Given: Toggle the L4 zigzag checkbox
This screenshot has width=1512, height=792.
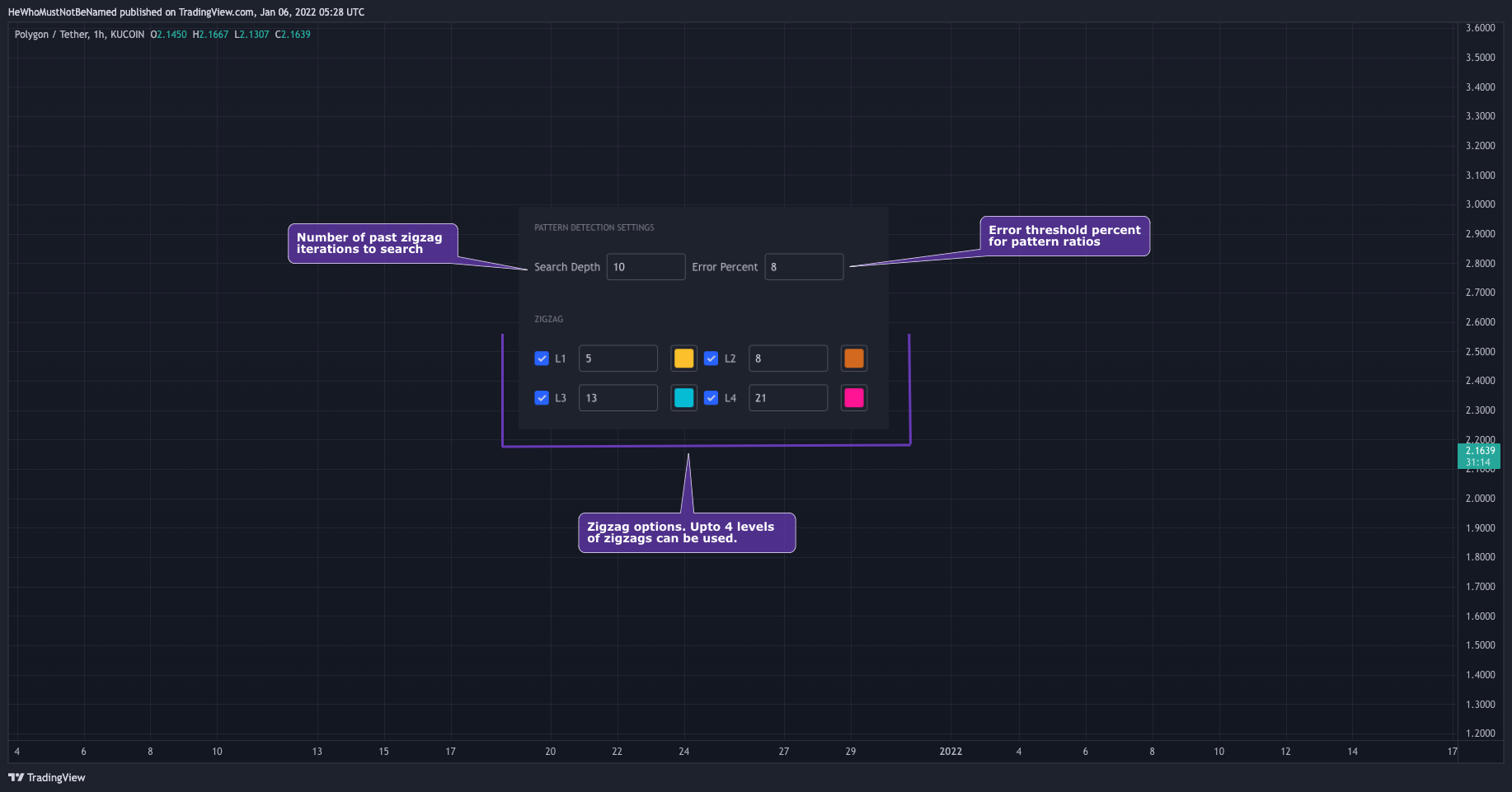Looking at the screenshot, I should 711,398.
